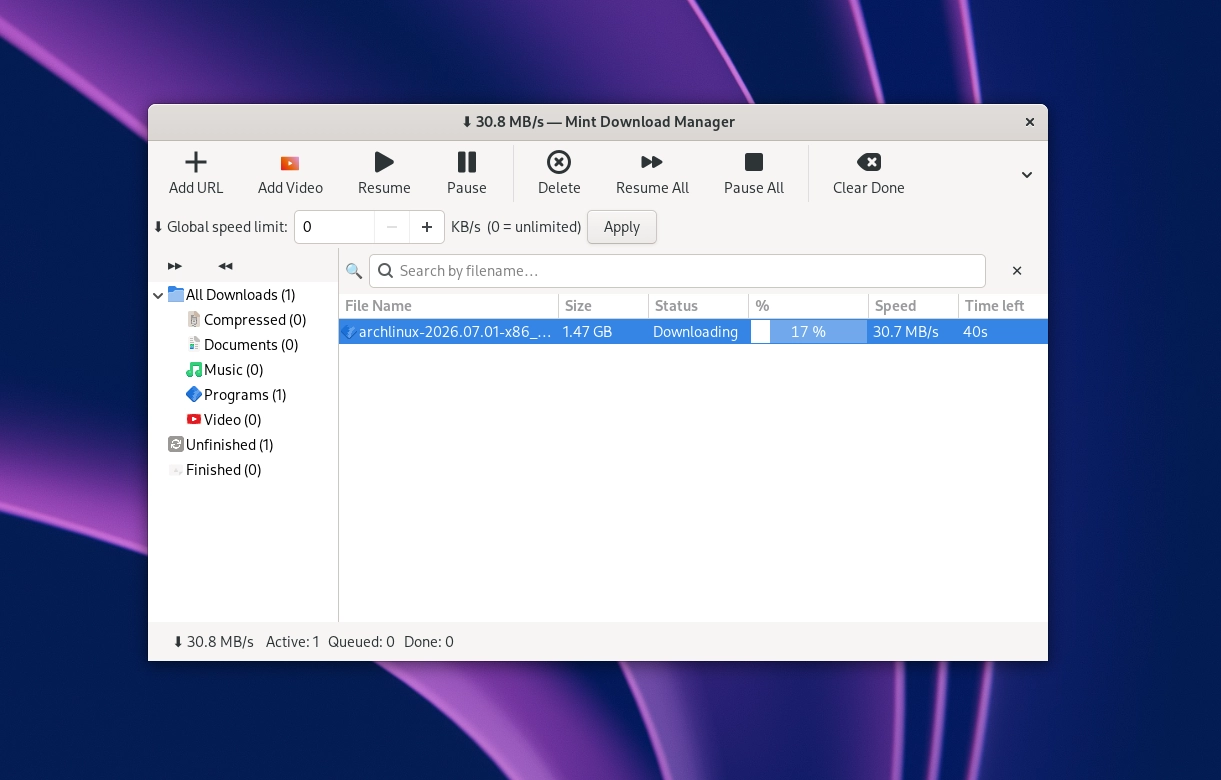Click the Global speed limit value field
The height and width of the screenshot is (780, 1221).
coord(334,227)
